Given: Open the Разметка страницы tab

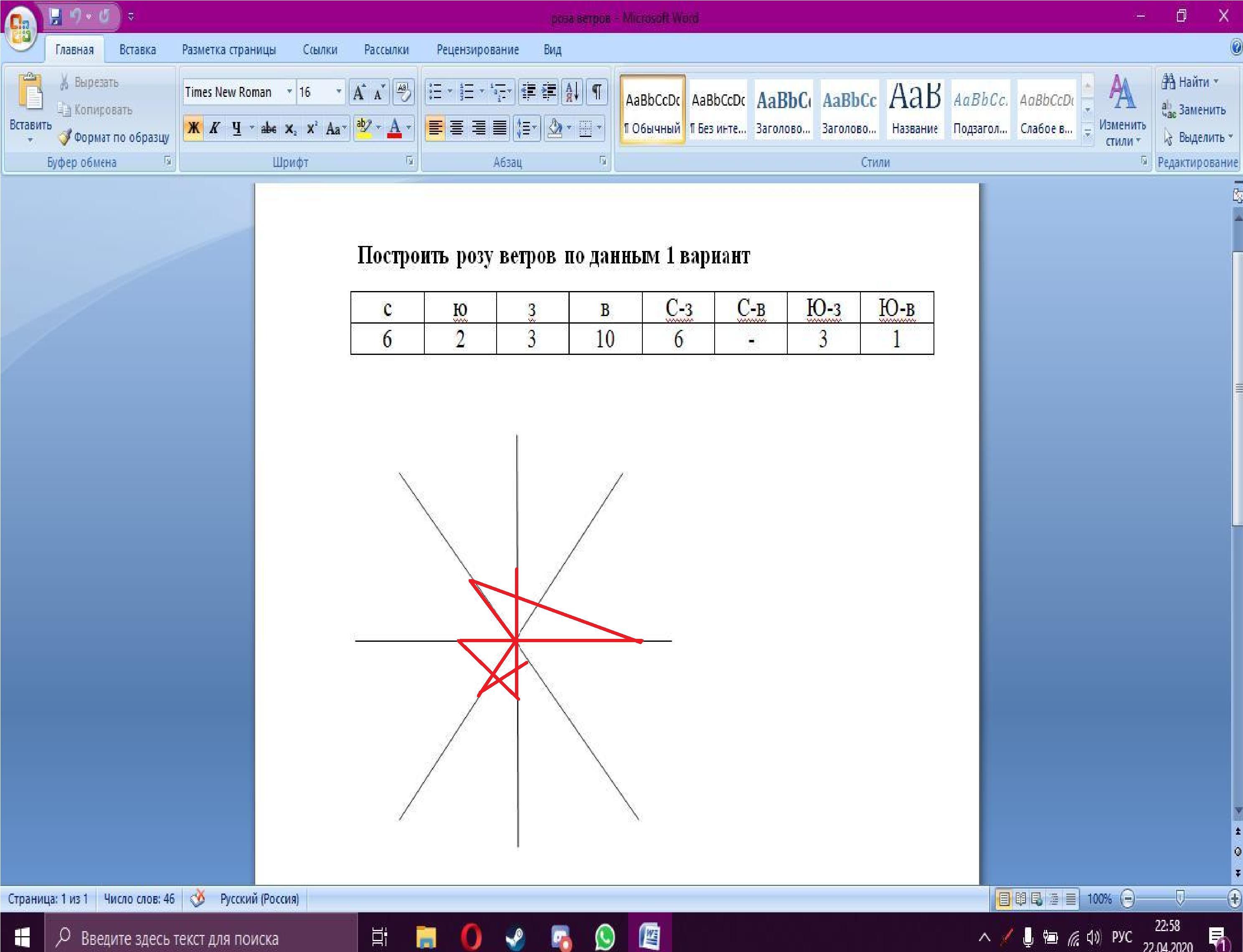Looking at the screenshot, I should click(228, 50).
